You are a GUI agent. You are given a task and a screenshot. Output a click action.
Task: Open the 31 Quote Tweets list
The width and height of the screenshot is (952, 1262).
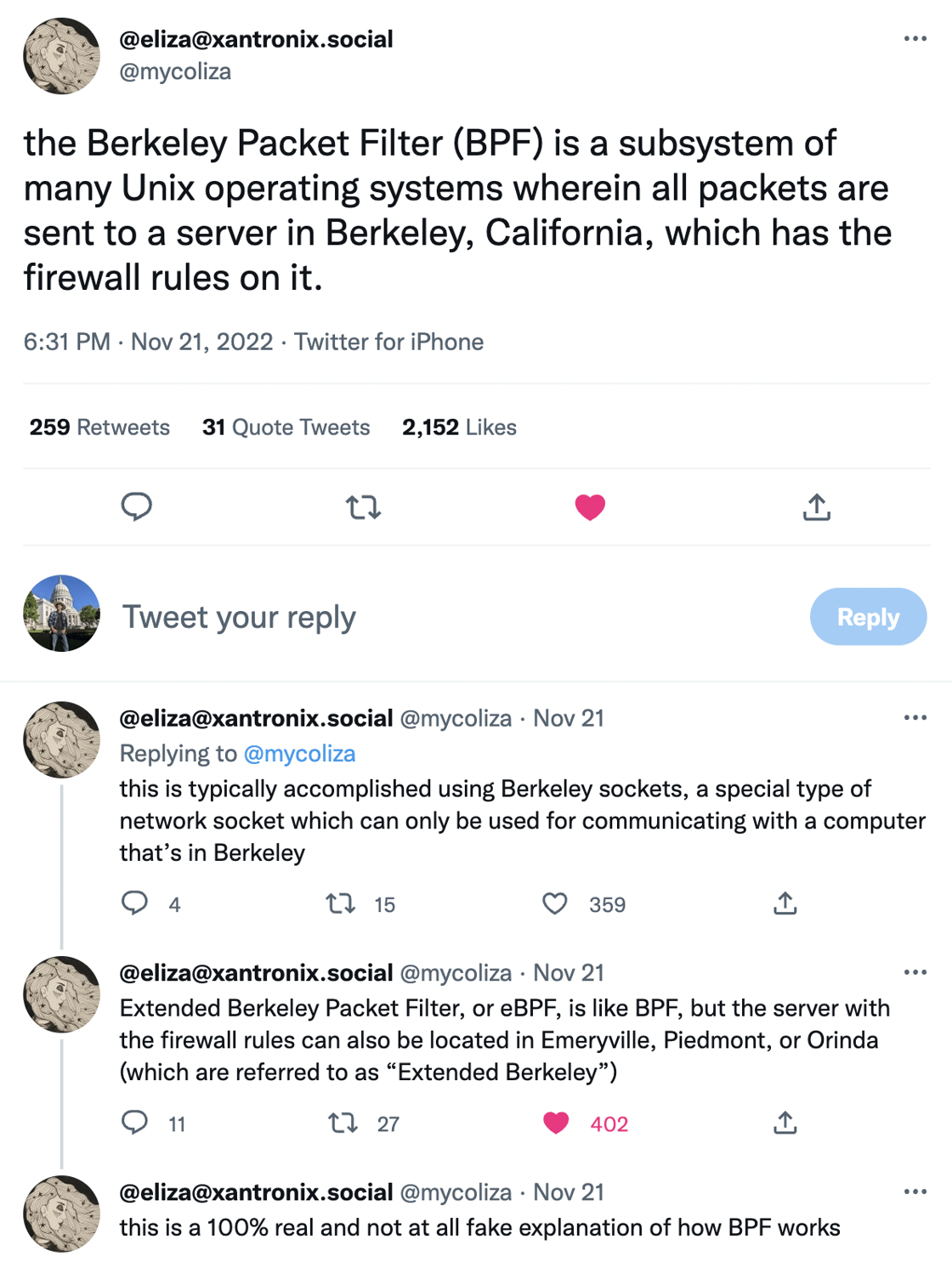coord(286,427)
